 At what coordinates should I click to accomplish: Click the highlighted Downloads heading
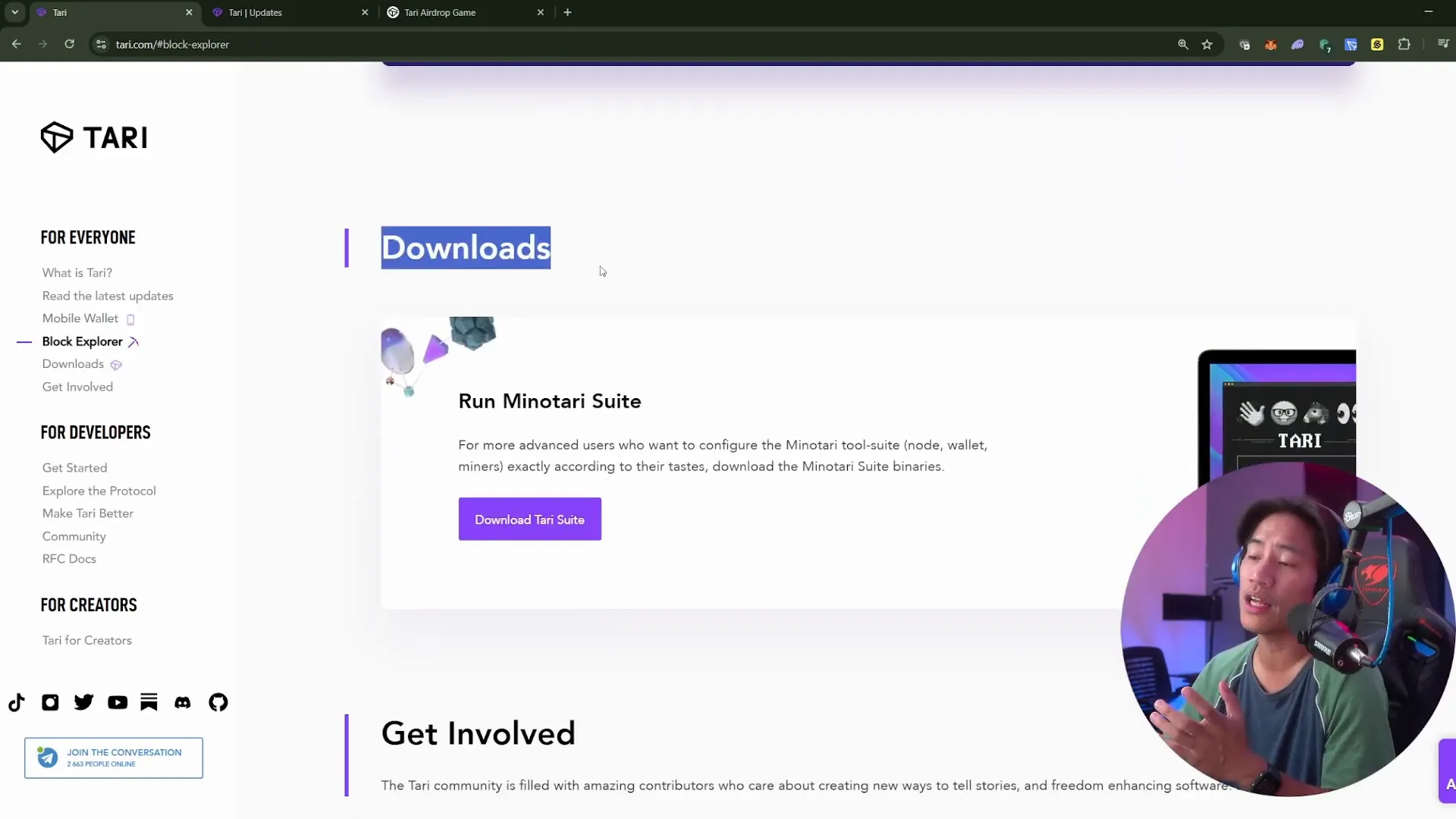(x=466, y=248)
